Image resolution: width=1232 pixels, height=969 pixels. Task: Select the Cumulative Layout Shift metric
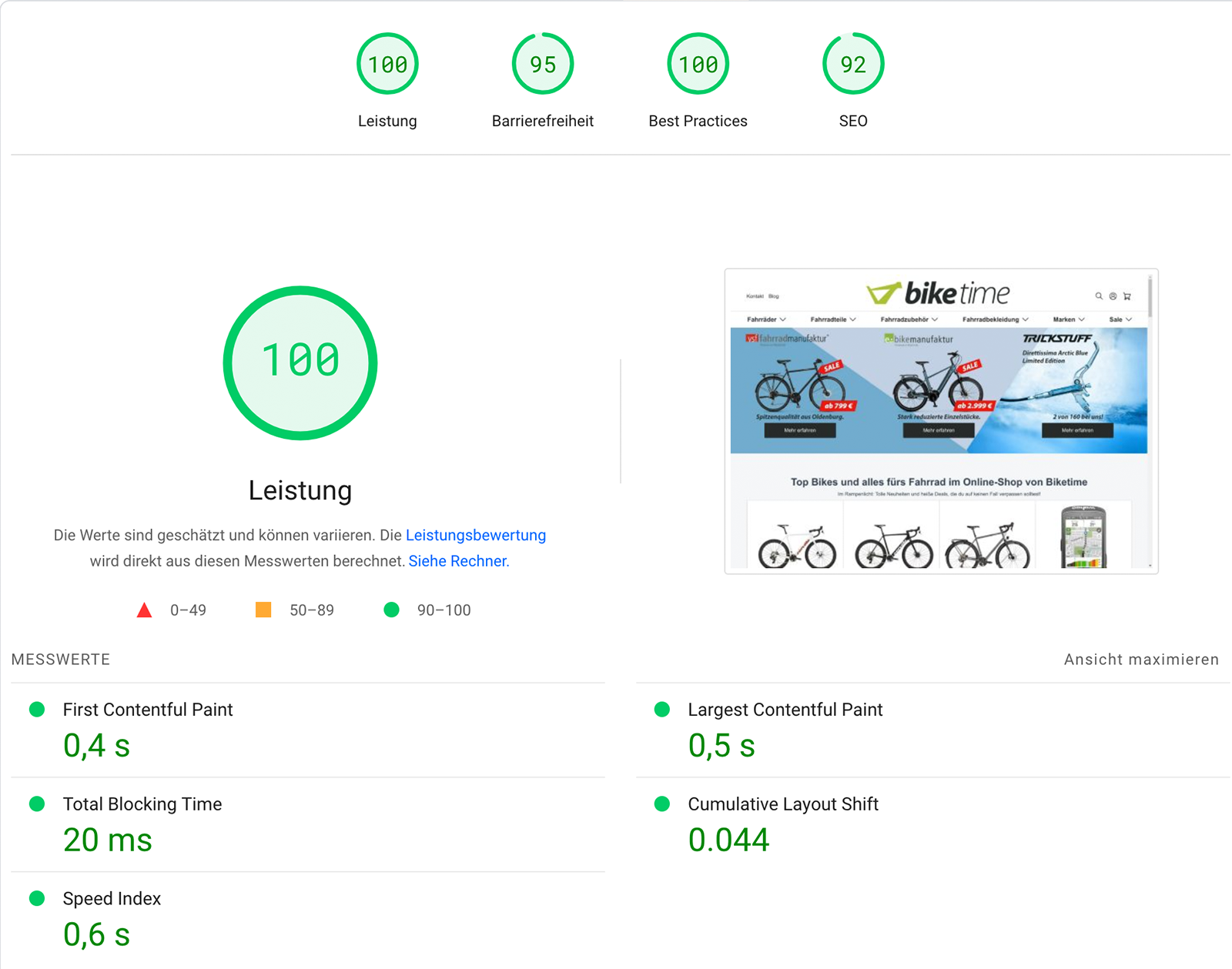pyautogui.click(x=782, y=804)
